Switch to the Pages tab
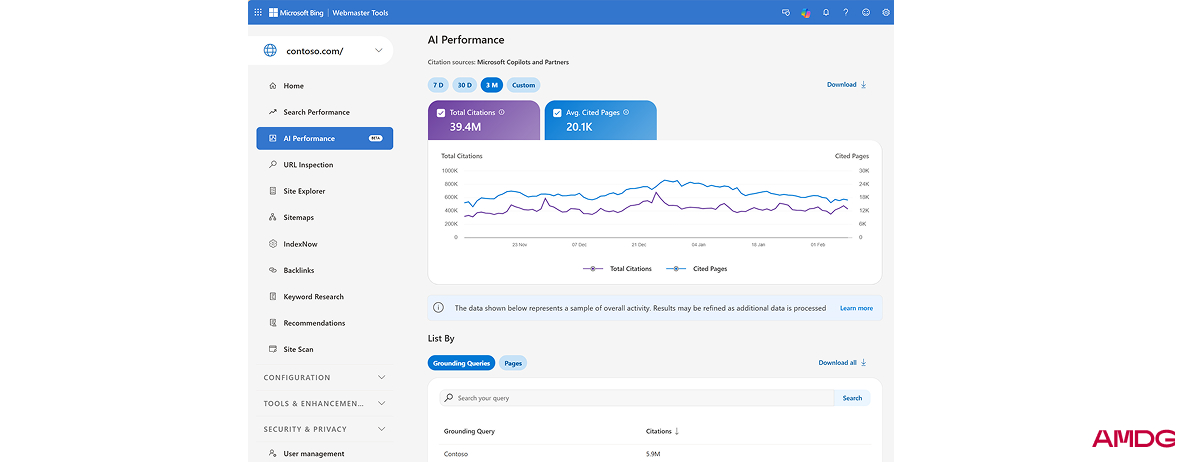Screen dimensions: 1200x462 coord(513,363)
